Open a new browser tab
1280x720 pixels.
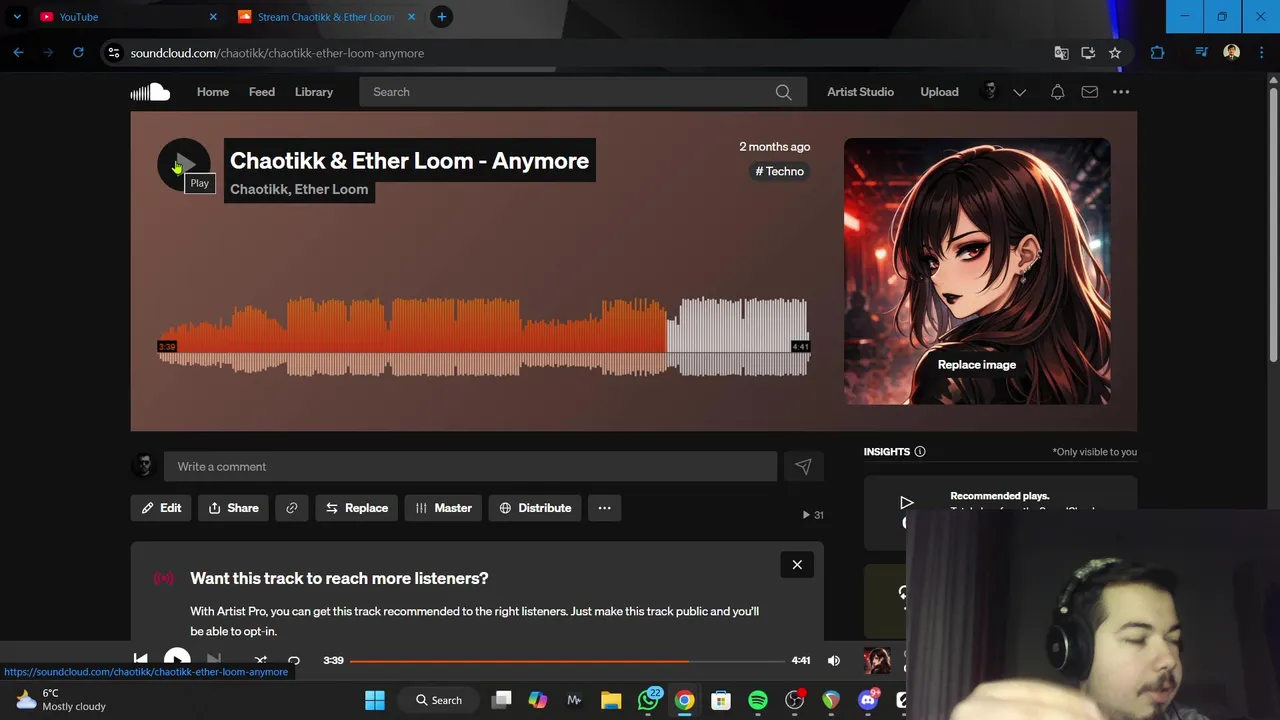tap(442, 17)
